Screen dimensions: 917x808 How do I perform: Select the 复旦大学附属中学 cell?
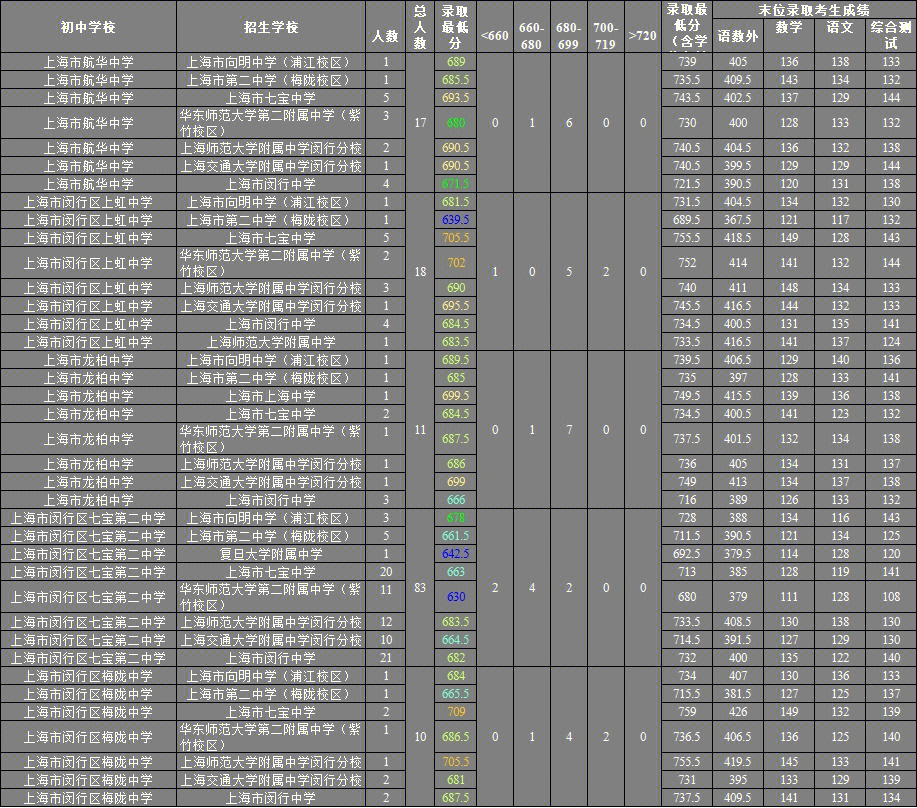tap(271, 554)
